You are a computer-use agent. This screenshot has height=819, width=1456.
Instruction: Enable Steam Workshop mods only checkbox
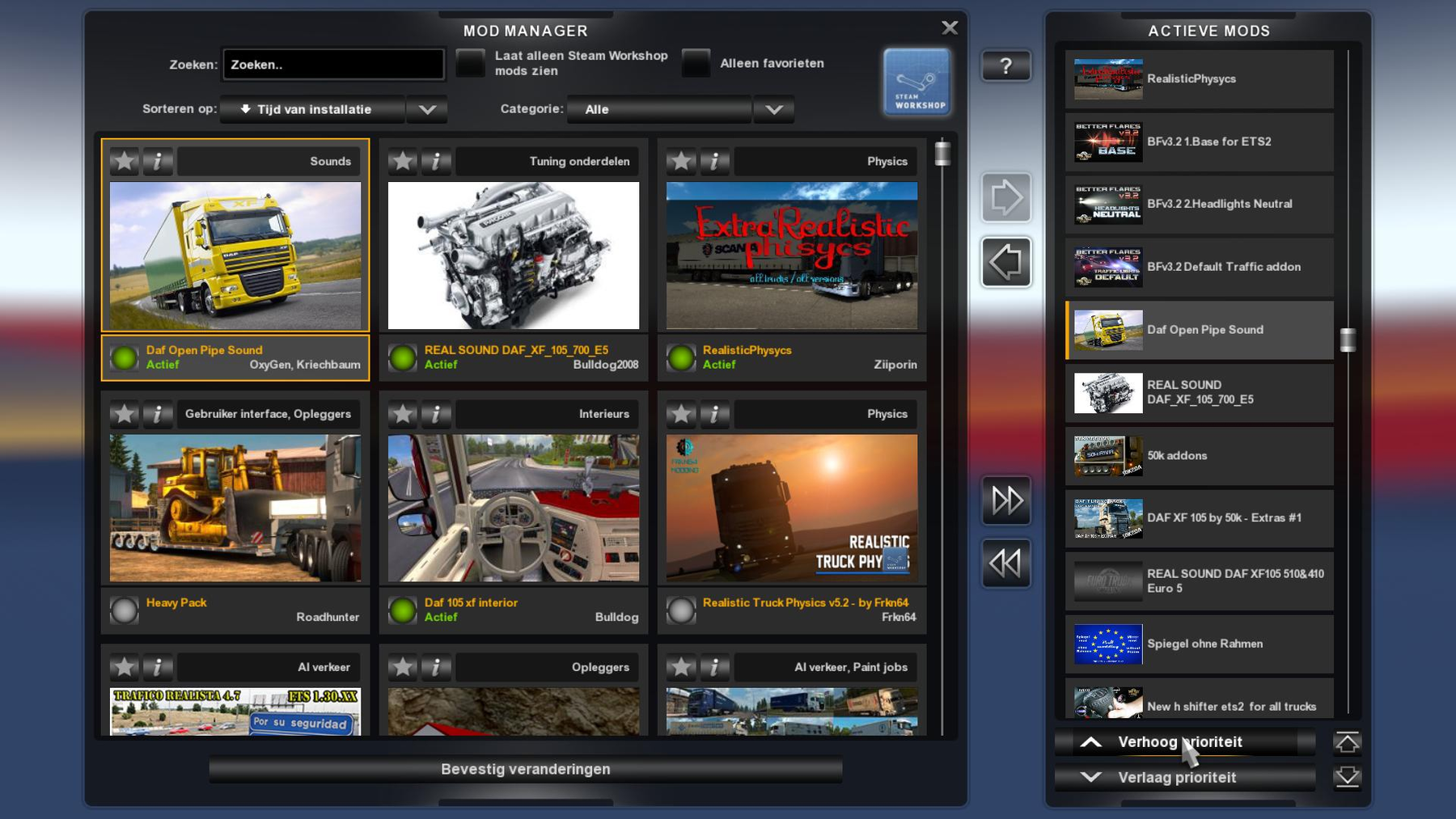470,63
